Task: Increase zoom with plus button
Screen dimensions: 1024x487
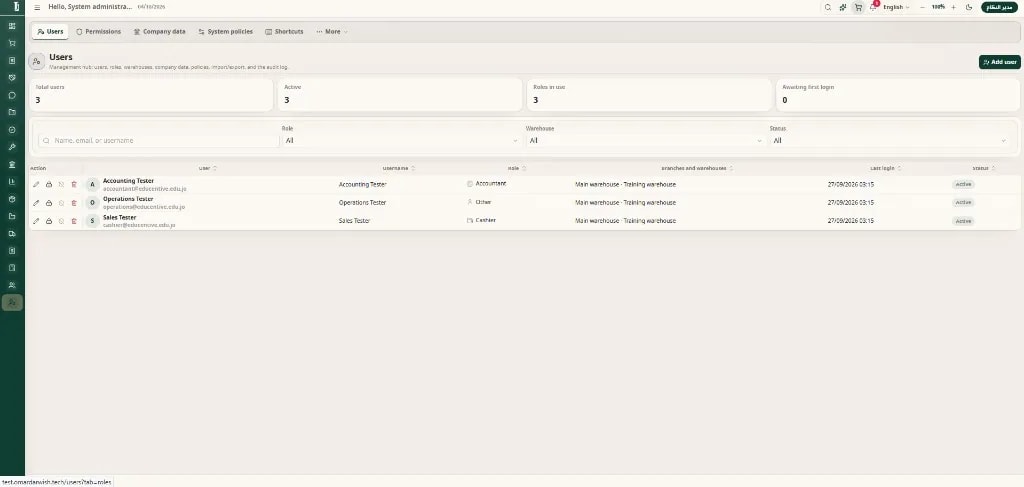Action: tap(953, 7)
